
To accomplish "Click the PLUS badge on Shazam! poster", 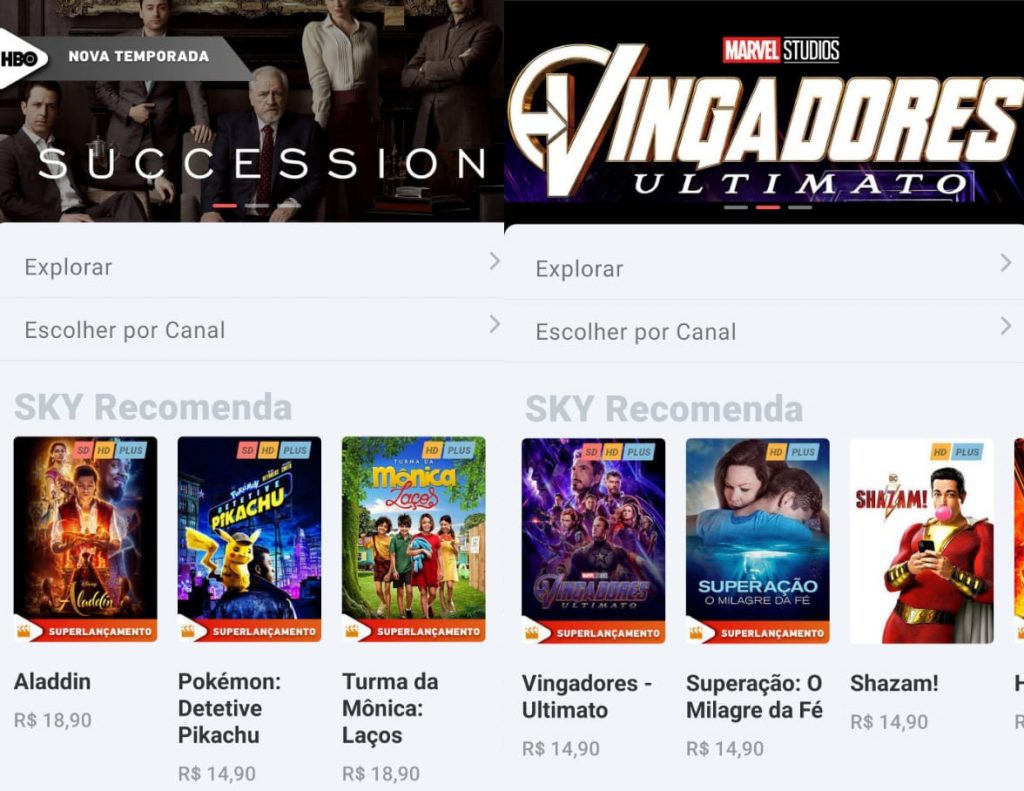I will [x=967, y=452].
